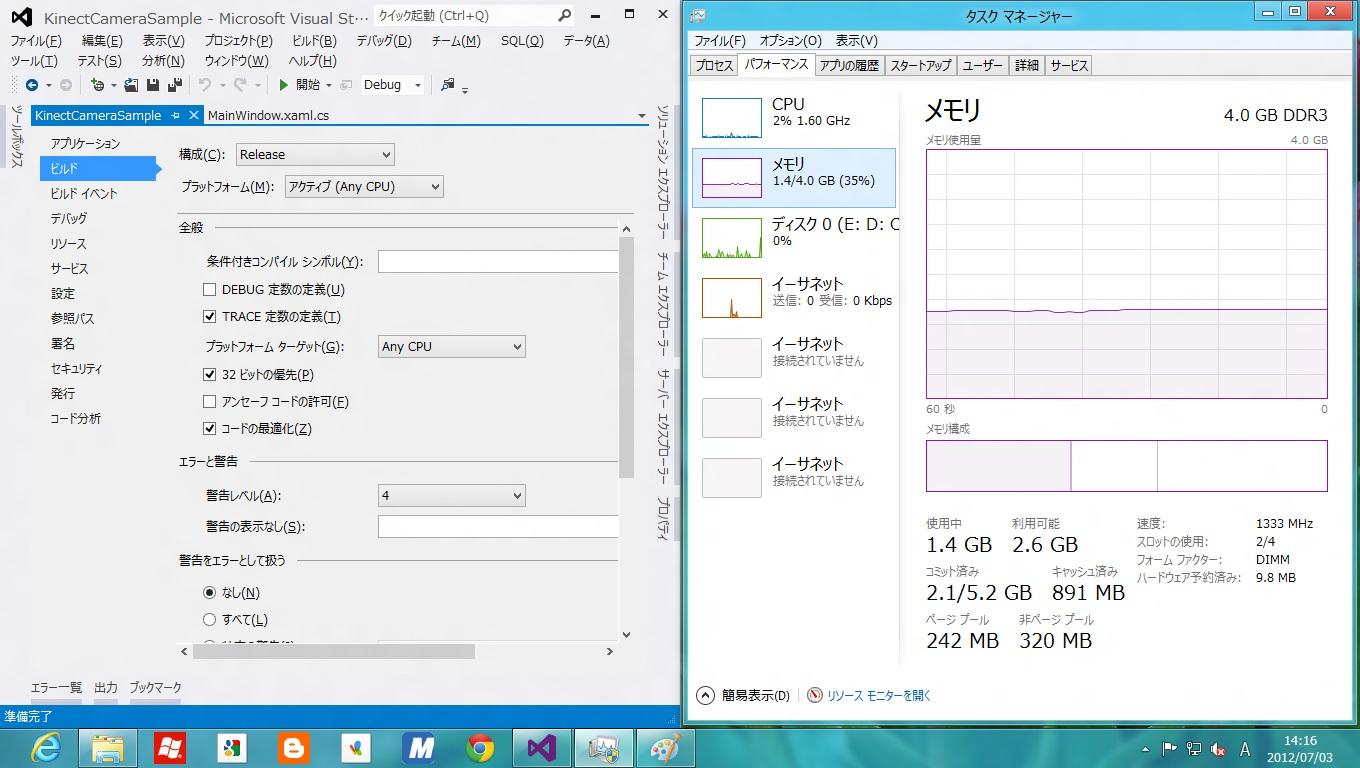Open the エラー一覧 panel tab
This screenshot has height=768, width=1360.
tap(56, 687)
